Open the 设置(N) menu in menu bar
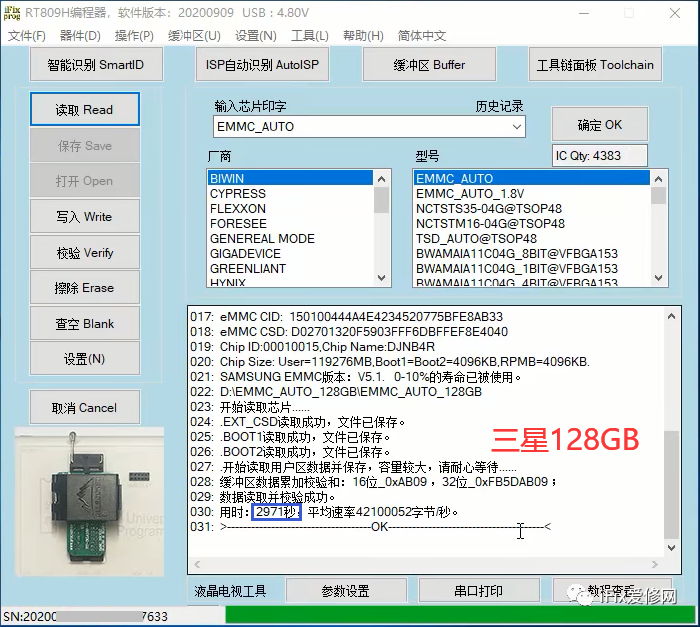700x627 pixels. point(256,35)
